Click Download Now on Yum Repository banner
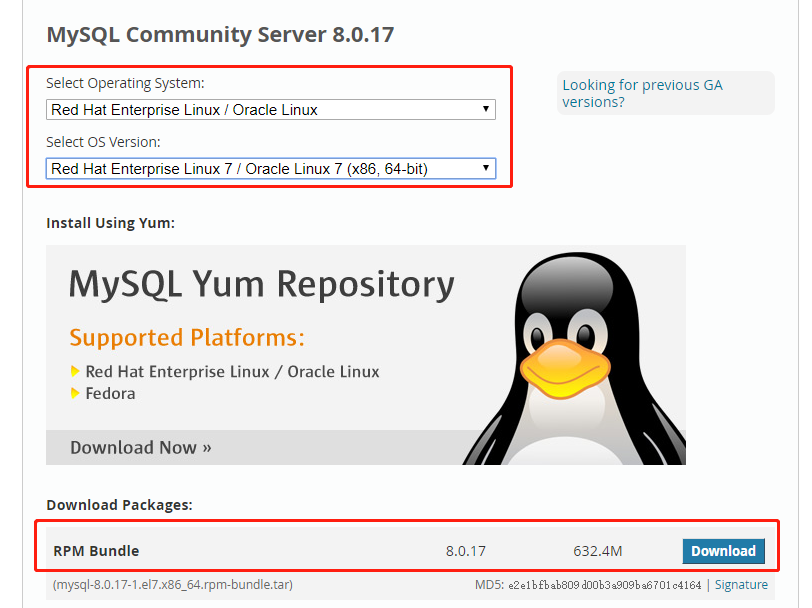Viewport: 812px width, 608px height. (141, 447)
